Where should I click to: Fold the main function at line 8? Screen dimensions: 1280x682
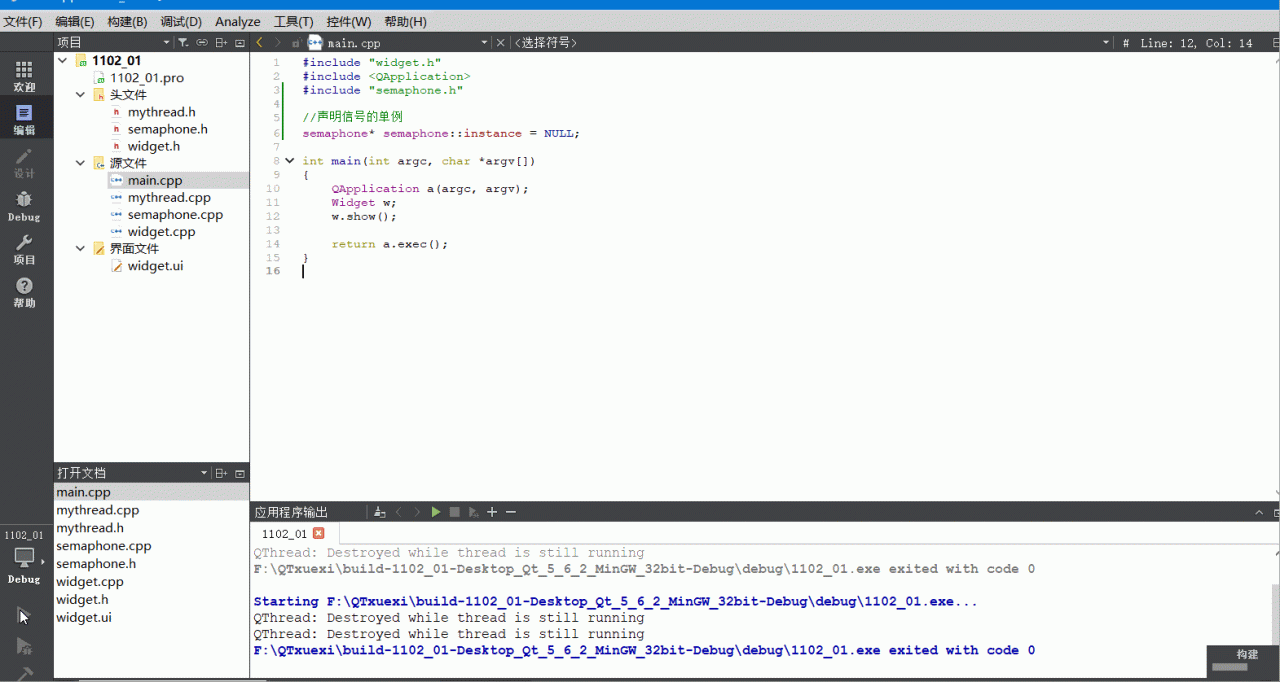[x=290, y=160]
